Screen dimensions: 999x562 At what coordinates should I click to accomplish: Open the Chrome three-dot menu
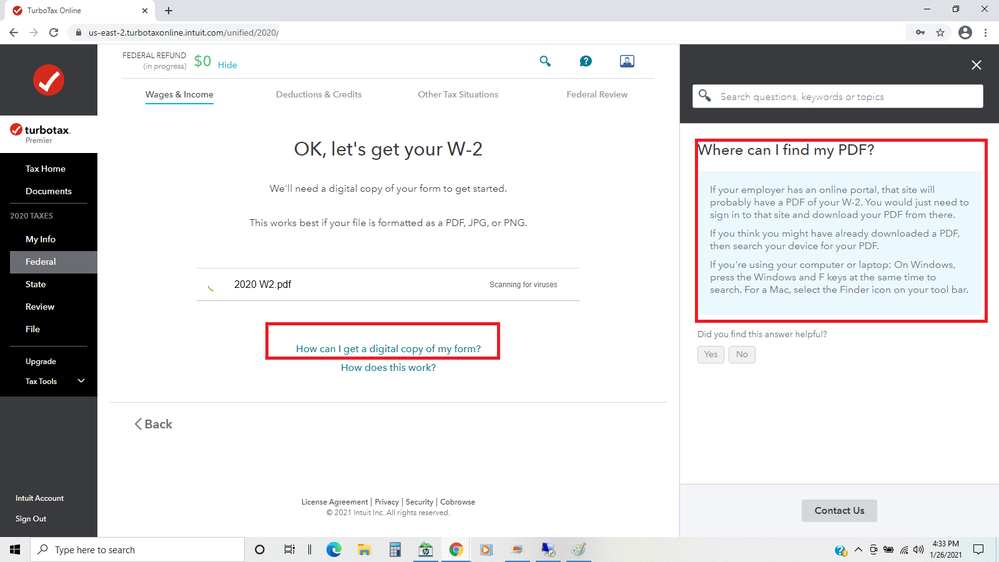tap(986, 32)
